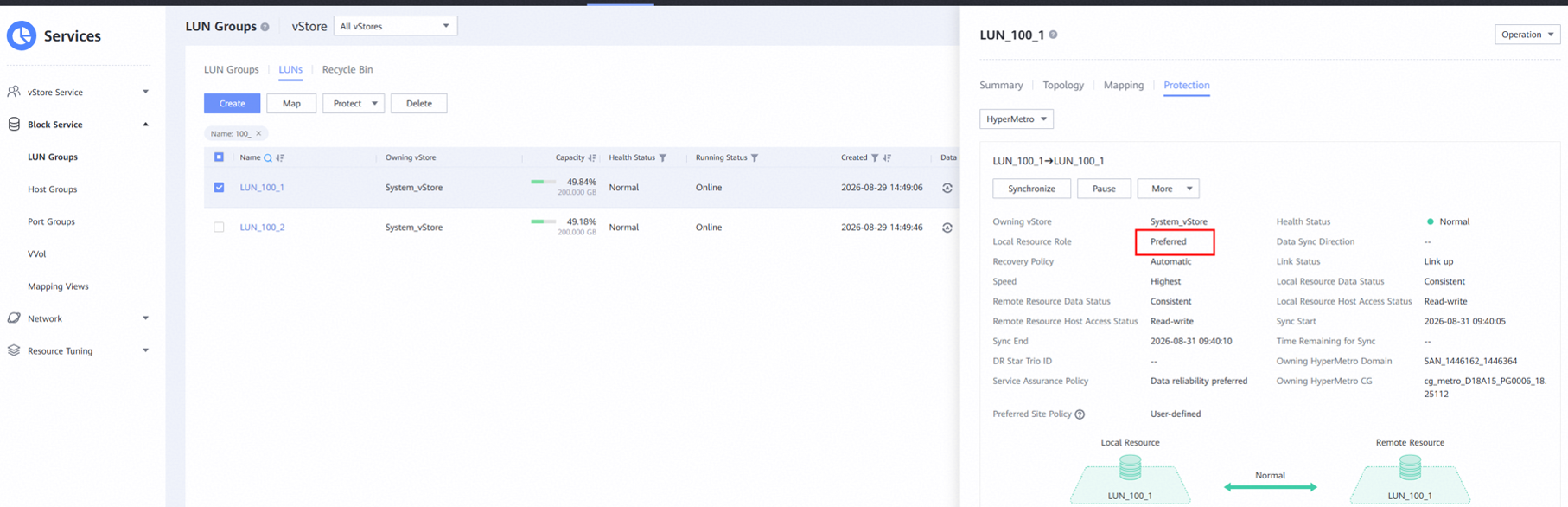Open the All vStores dropdown

click(395, 26)
